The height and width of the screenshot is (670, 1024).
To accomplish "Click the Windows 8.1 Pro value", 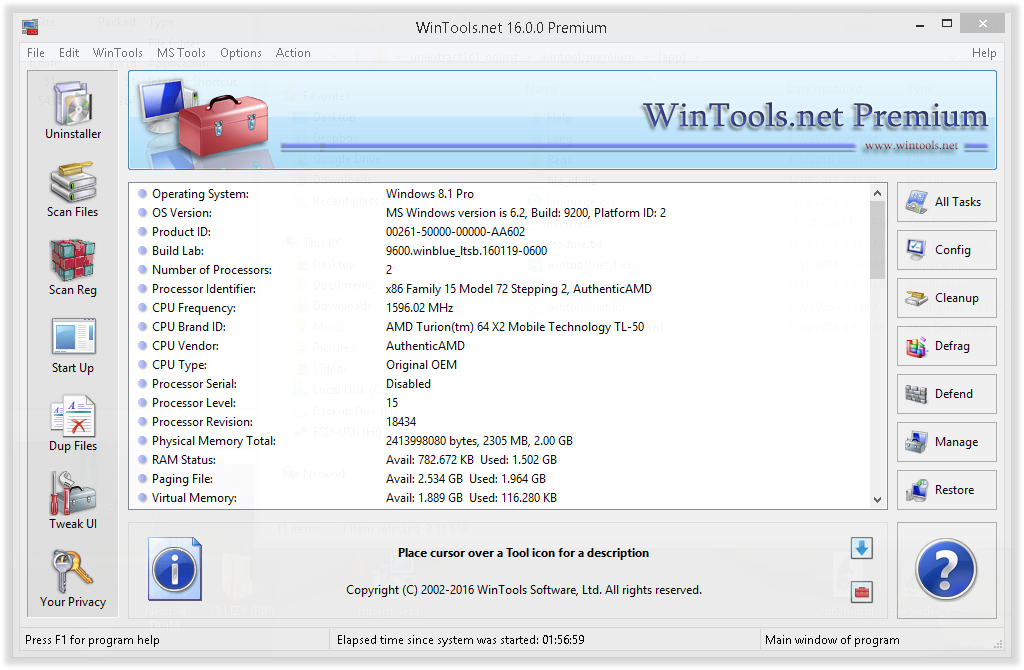I will click(430, 194).
